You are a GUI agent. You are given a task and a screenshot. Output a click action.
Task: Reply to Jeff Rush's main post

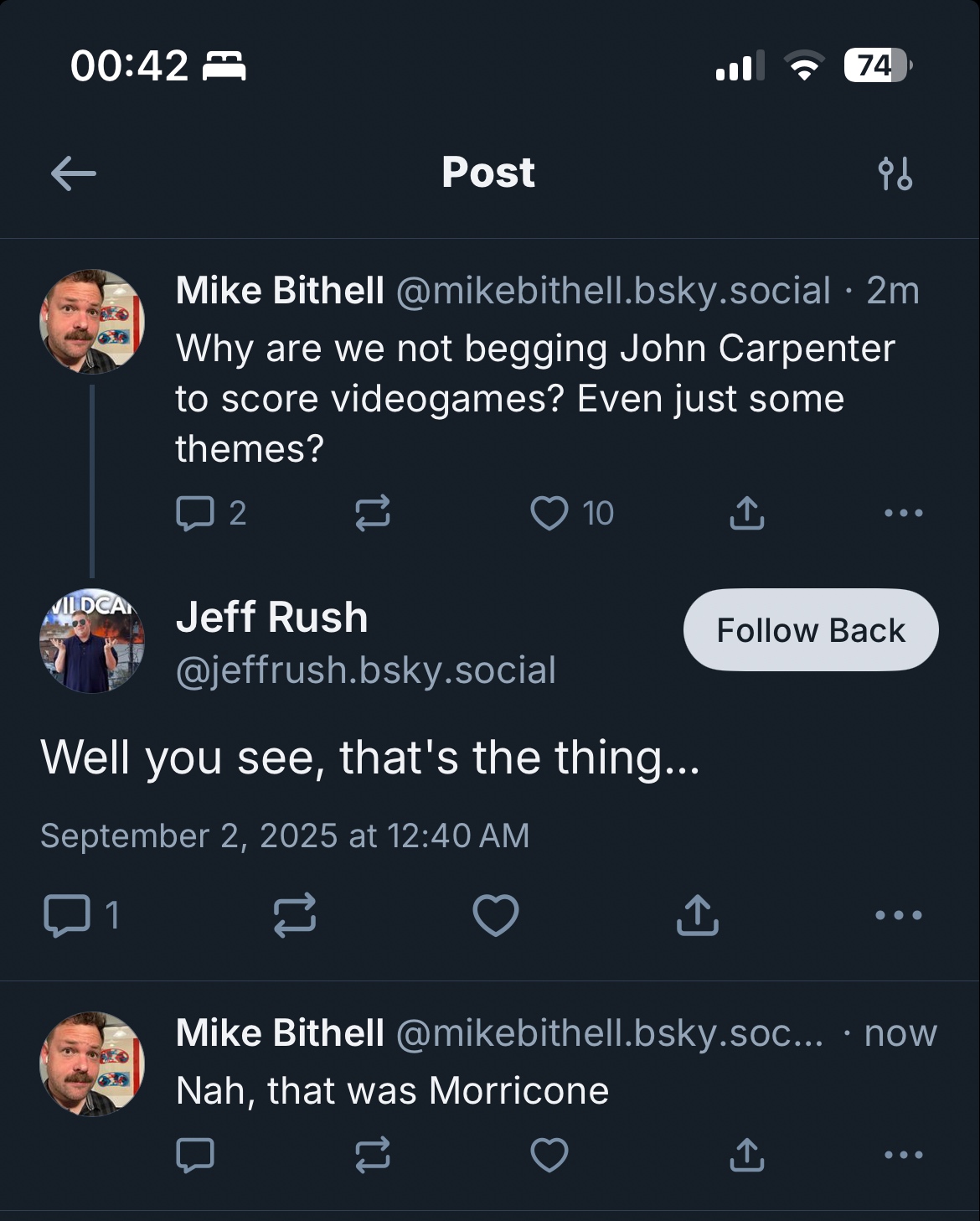(66, 915)
